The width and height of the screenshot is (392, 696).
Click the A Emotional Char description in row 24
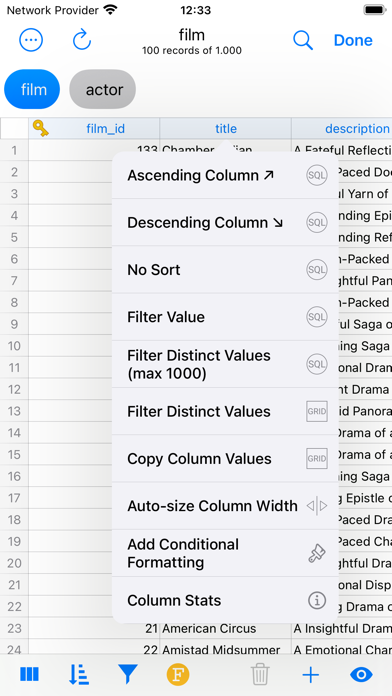pos(342,650)
